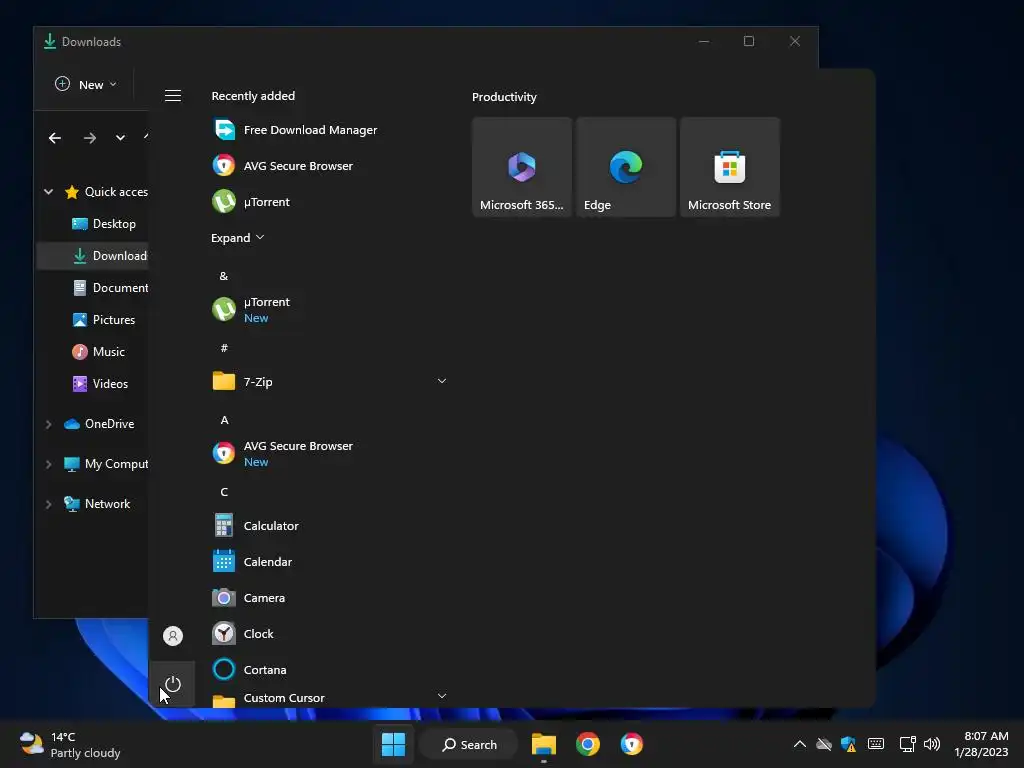
Task: Open the New dropdown in File Explorer
Action: [x=86, y=84]
